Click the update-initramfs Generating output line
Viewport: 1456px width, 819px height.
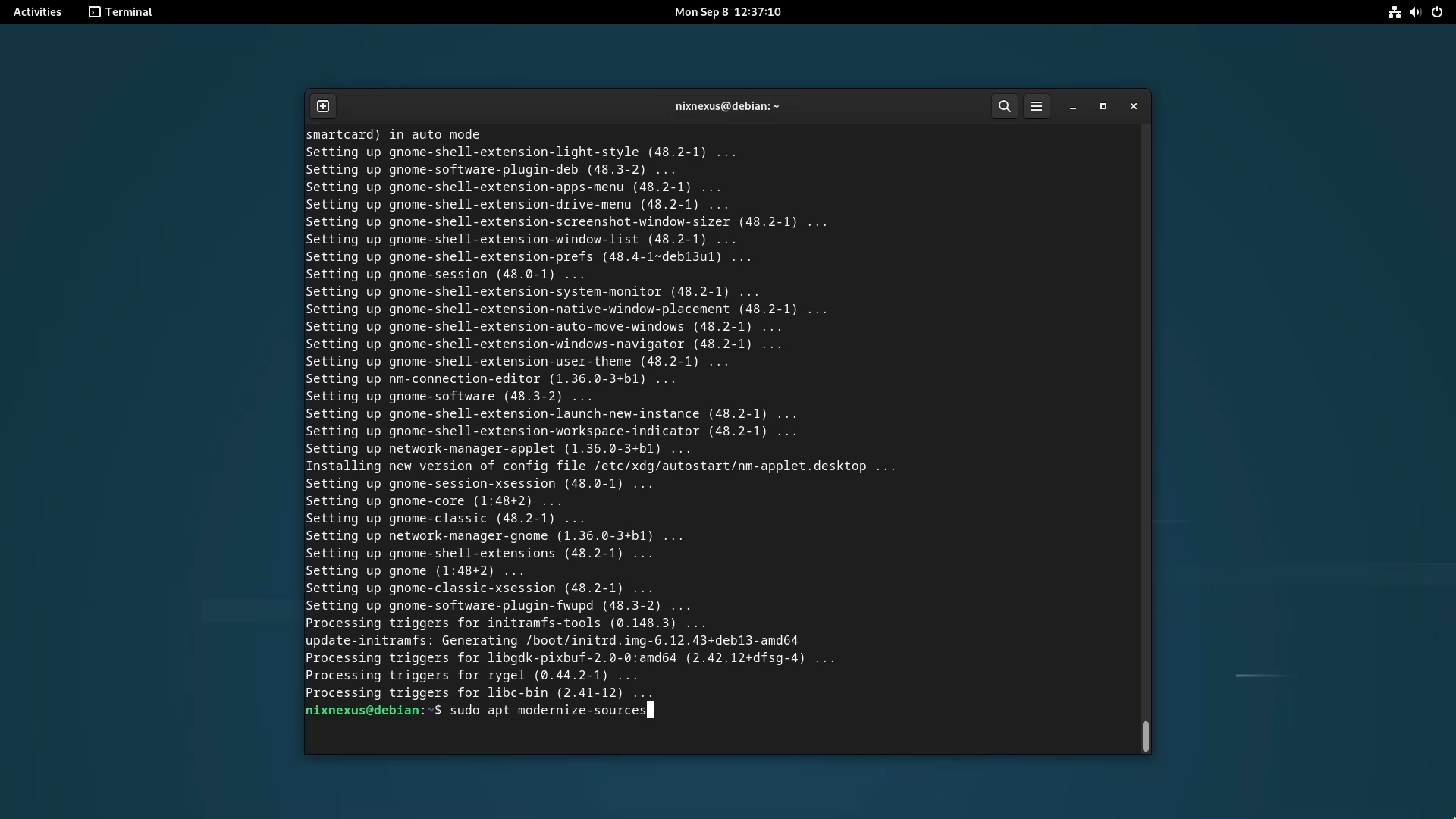[x=551, y=641]
